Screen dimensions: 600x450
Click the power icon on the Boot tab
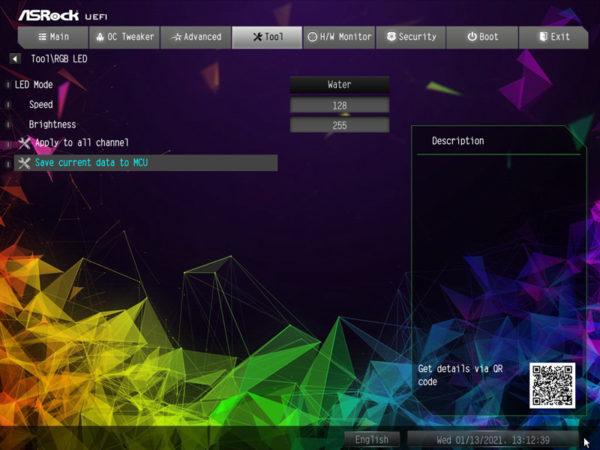tap(471, 37)
